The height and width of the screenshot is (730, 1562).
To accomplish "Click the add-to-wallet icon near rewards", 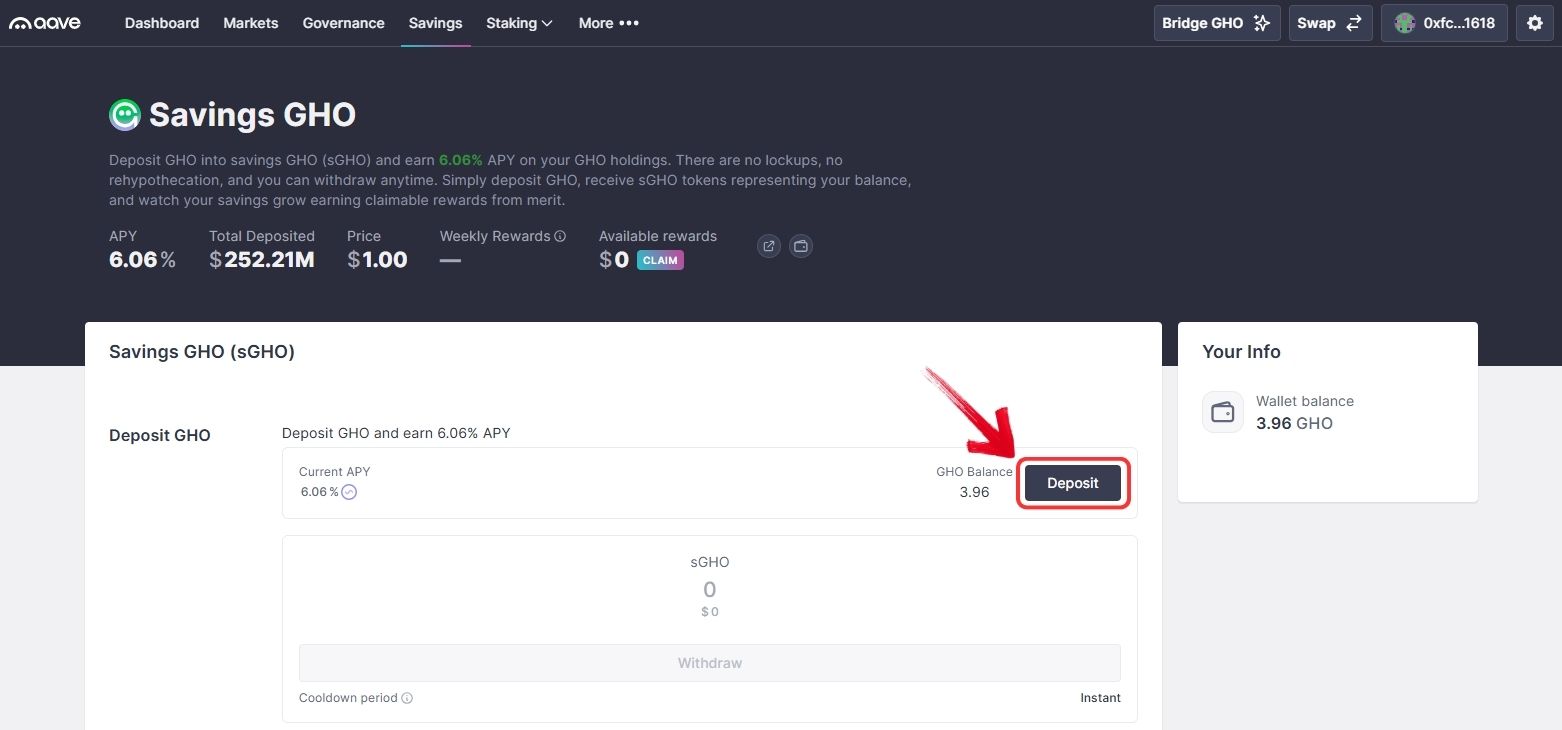I will tap(801, 246).
